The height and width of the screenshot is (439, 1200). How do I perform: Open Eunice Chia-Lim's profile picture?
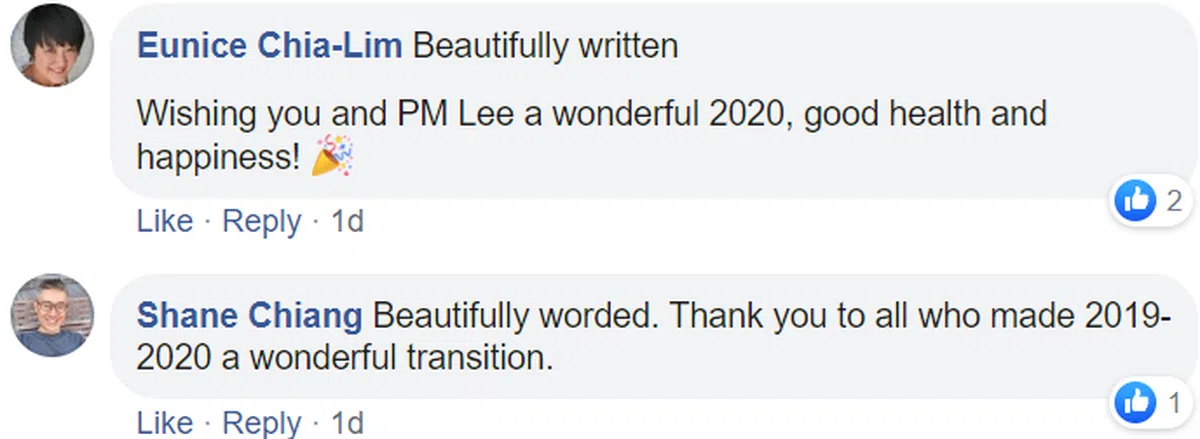point(52,45)
